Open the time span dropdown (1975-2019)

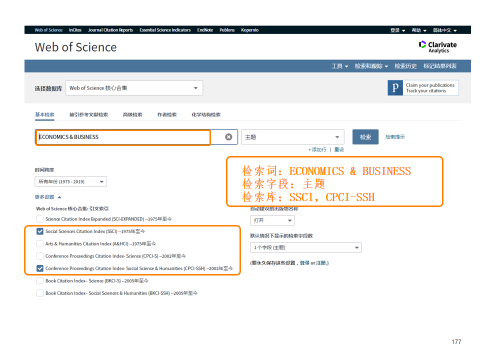[x=71, y=182]
